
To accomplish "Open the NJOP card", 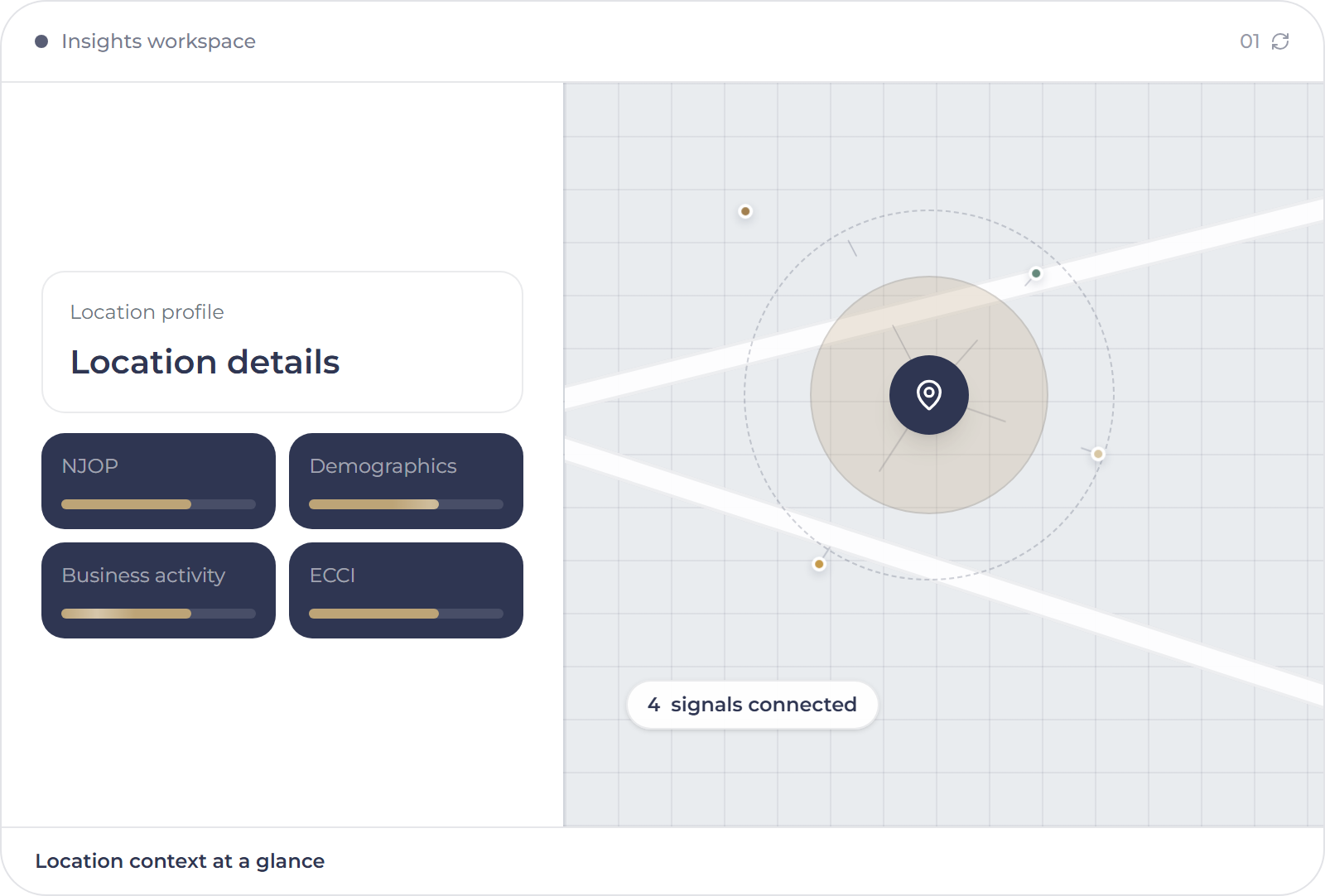I will (x=158, y=481).
